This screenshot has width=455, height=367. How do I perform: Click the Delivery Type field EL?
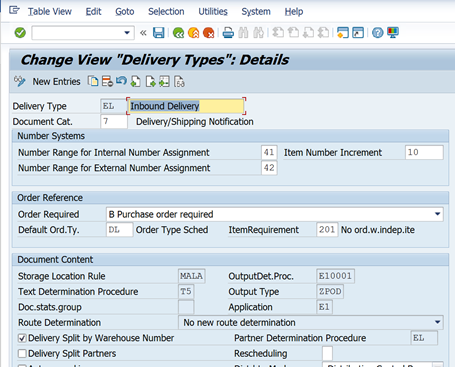(113, 106)
